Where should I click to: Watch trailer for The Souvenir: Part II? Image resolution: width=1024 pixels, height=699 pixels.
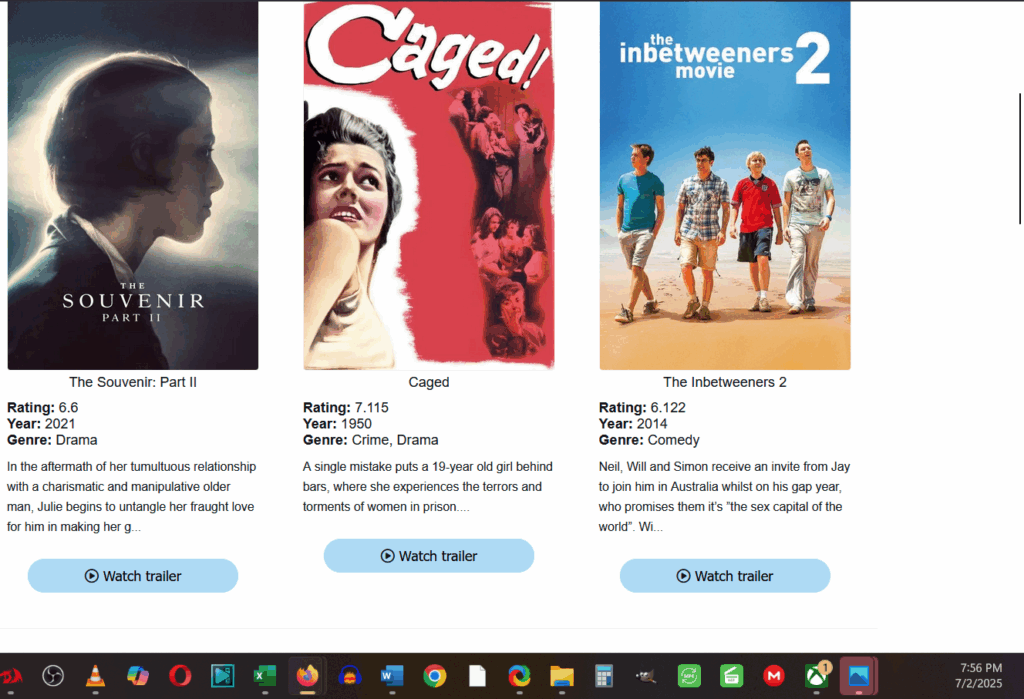[x=133, y=576]
